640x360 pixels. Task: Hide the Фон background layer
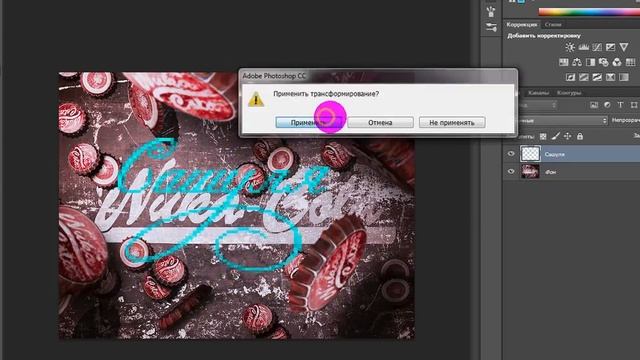tap(511, 172)
